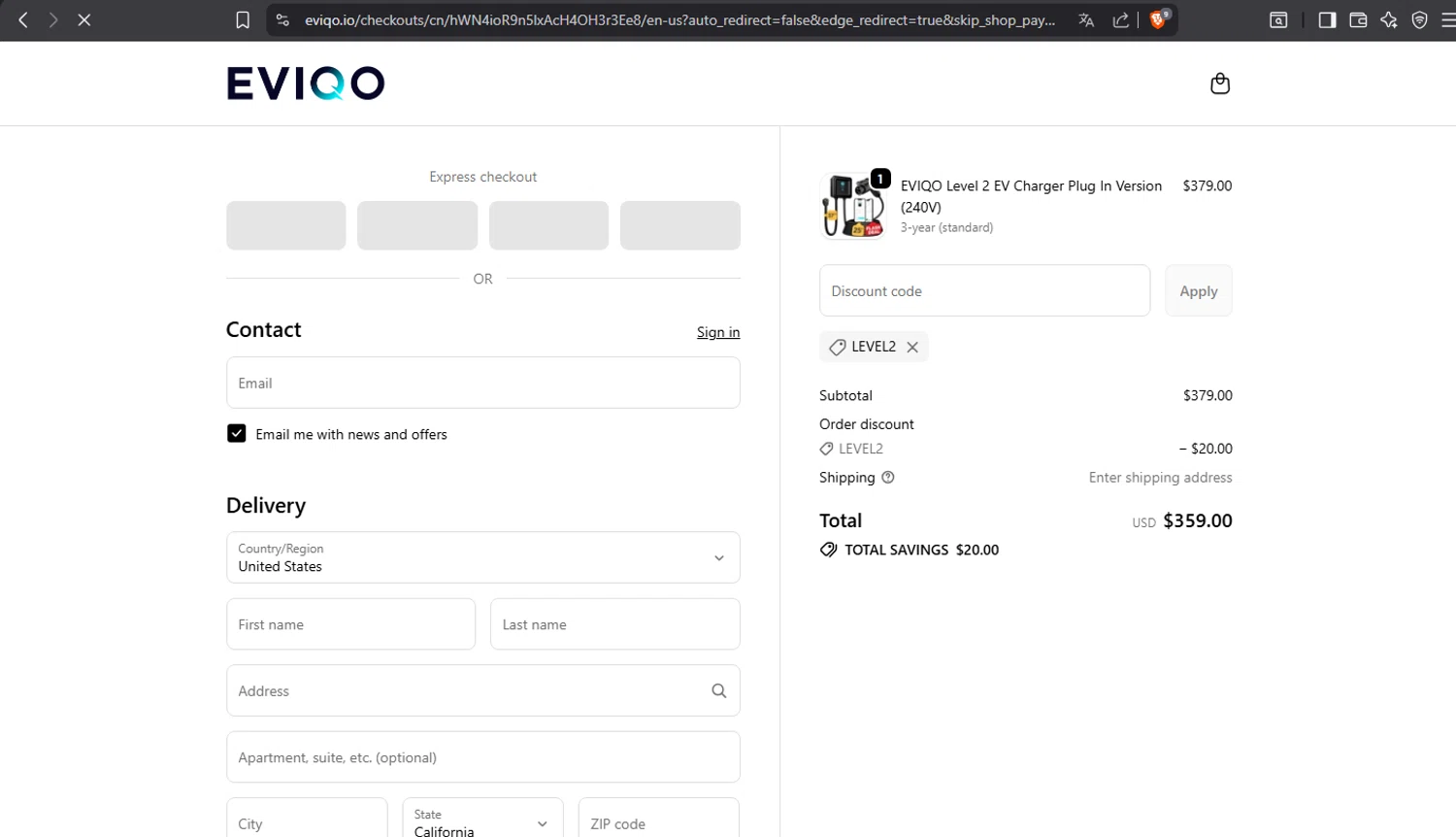Click the LEVEL2 applied discount tag
Image resolution: width=1456 pixels, height=837 pixels.
click(x=874, y=347)
